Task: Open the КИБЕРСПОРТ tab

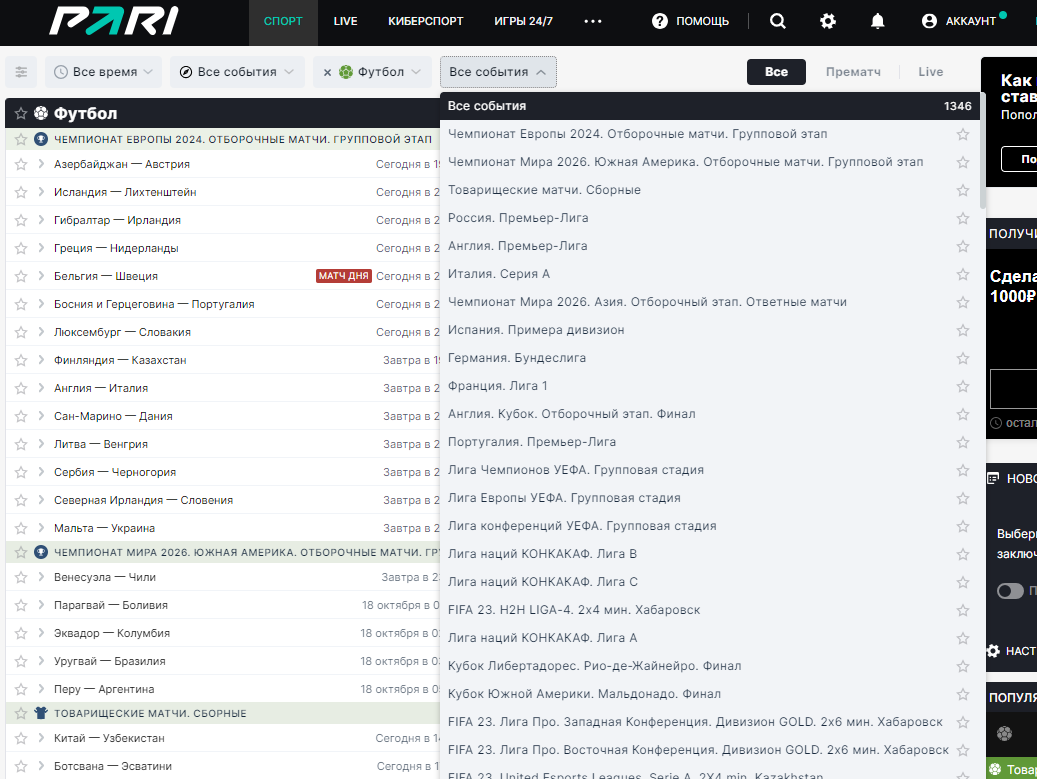Action: coord(425,21)
